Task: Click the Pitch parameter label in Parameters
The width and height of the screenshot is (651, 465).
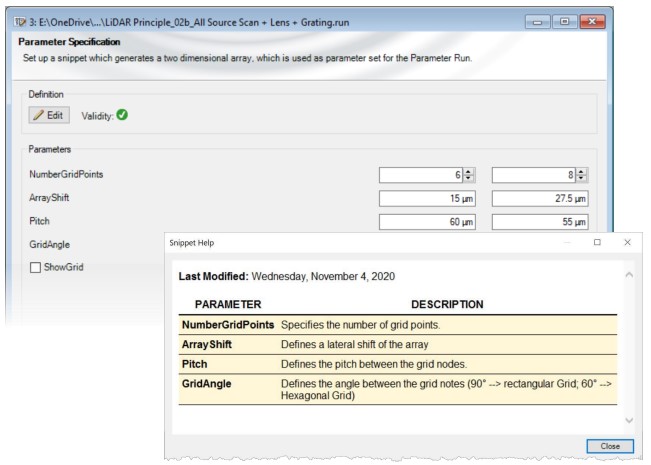Action: click(39, 221)
